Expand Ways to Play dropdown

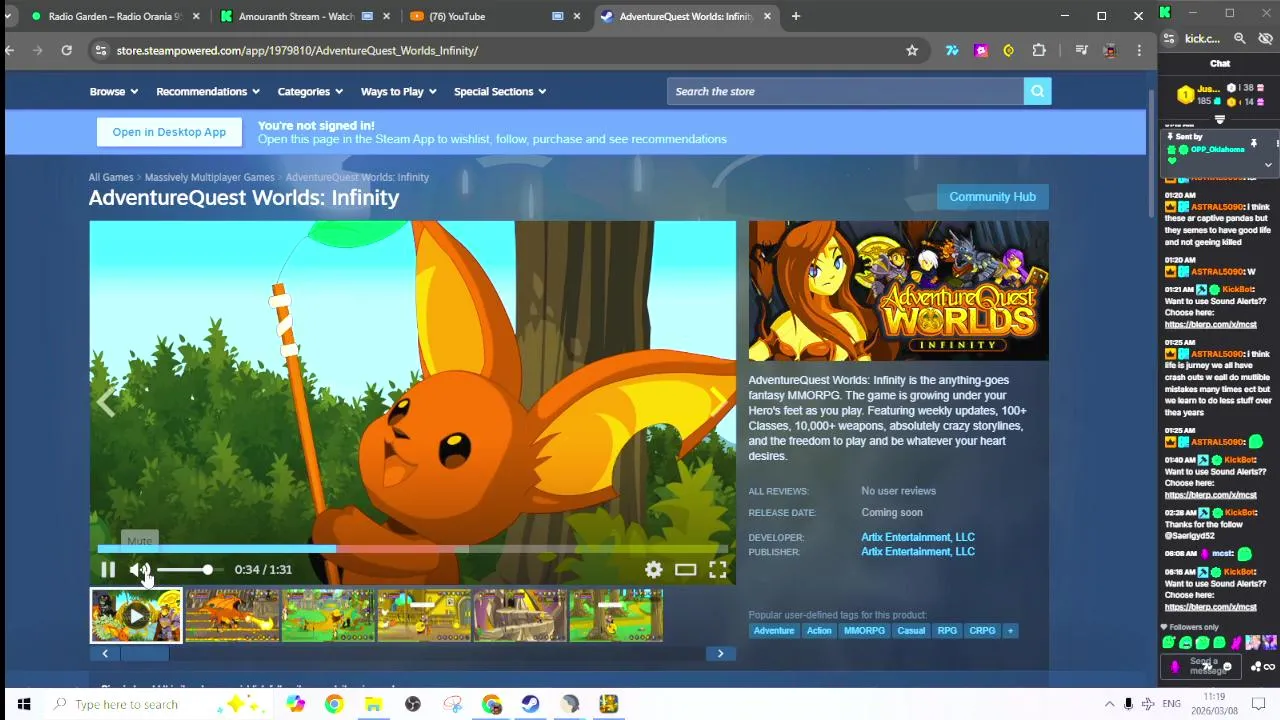[398, 91]
